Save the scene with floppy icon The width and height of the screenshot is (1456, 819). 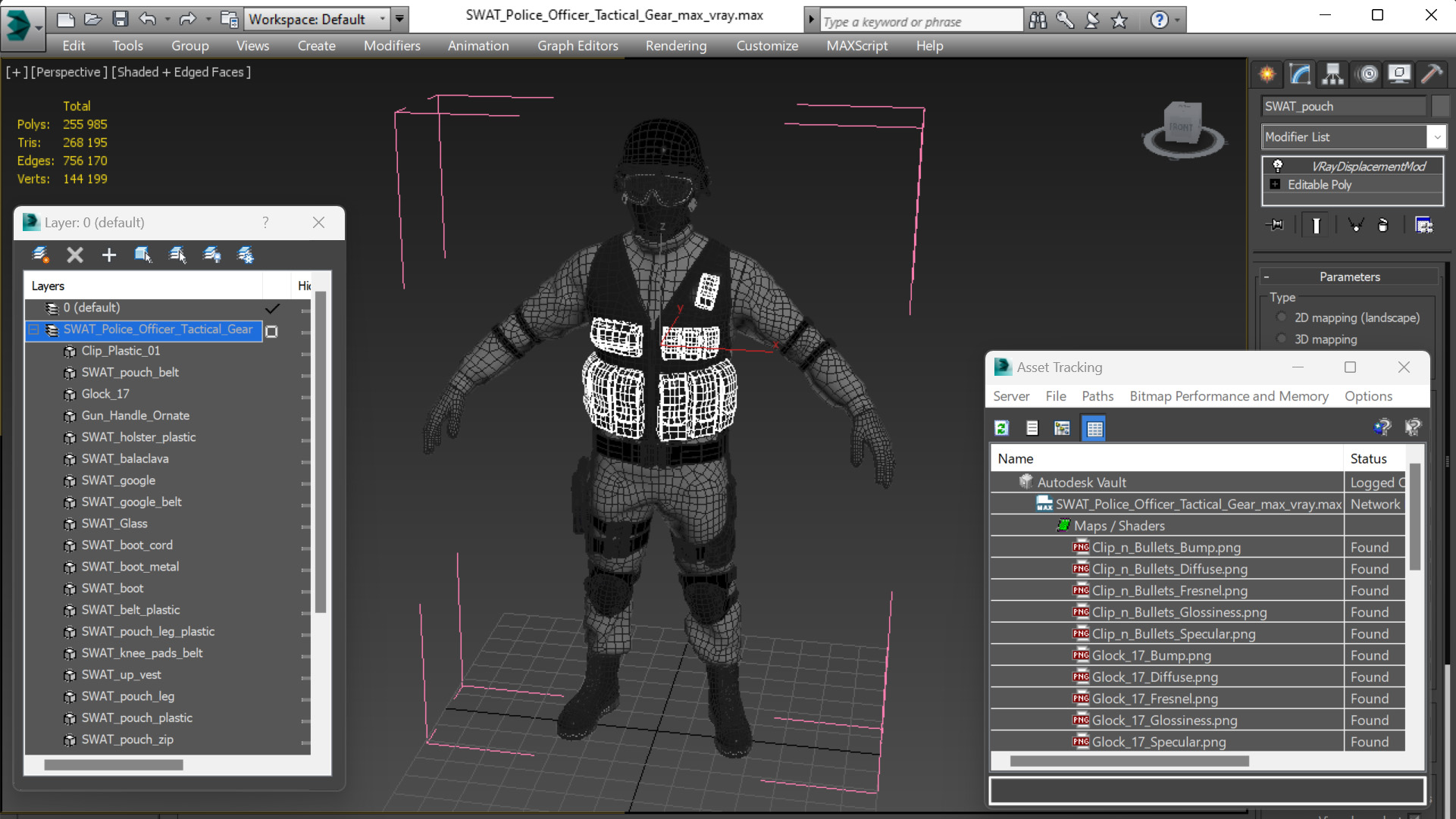point(120,20)
